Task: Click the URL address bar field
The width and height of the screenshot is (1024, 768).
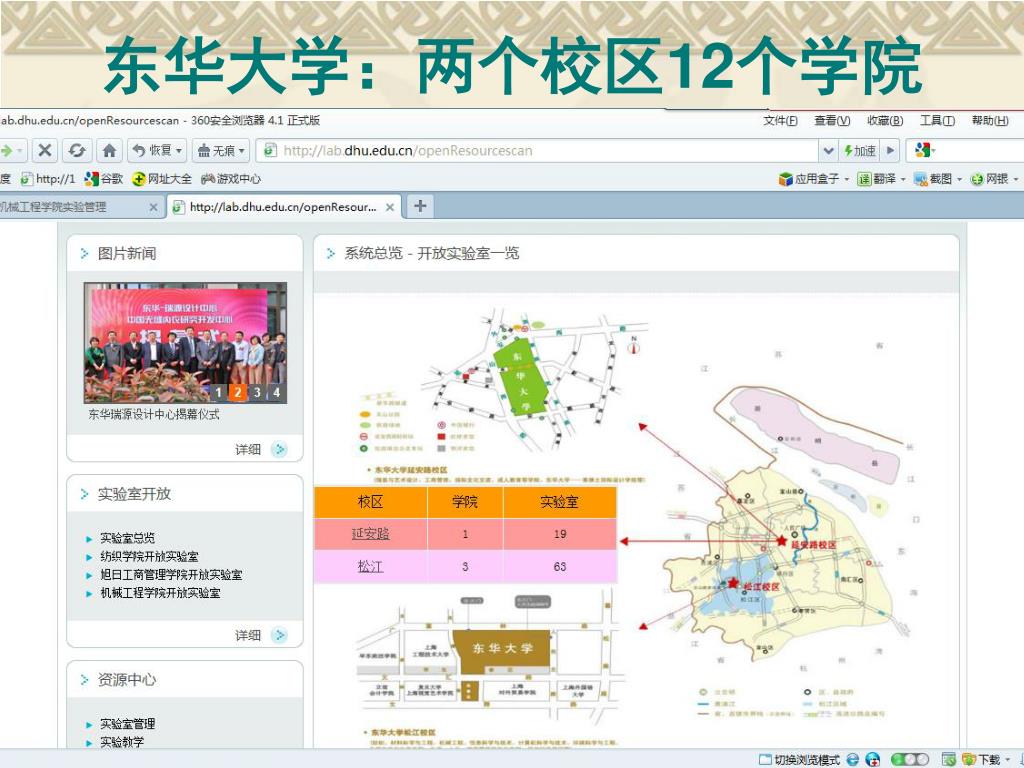Action: 539,151
